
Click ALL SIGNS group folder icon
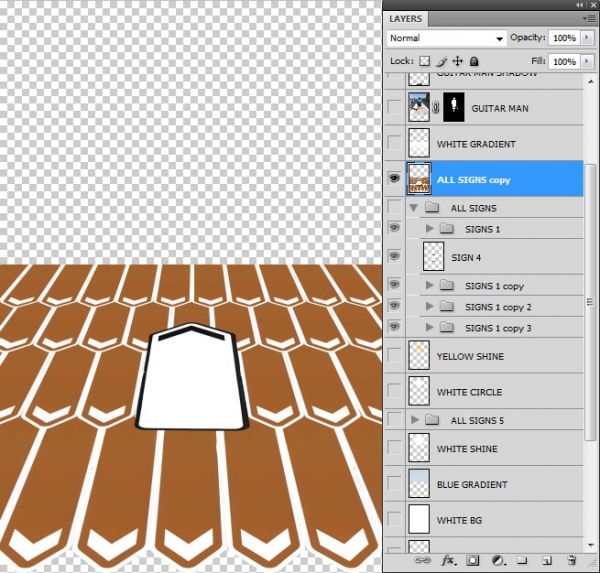click(432, 207)
